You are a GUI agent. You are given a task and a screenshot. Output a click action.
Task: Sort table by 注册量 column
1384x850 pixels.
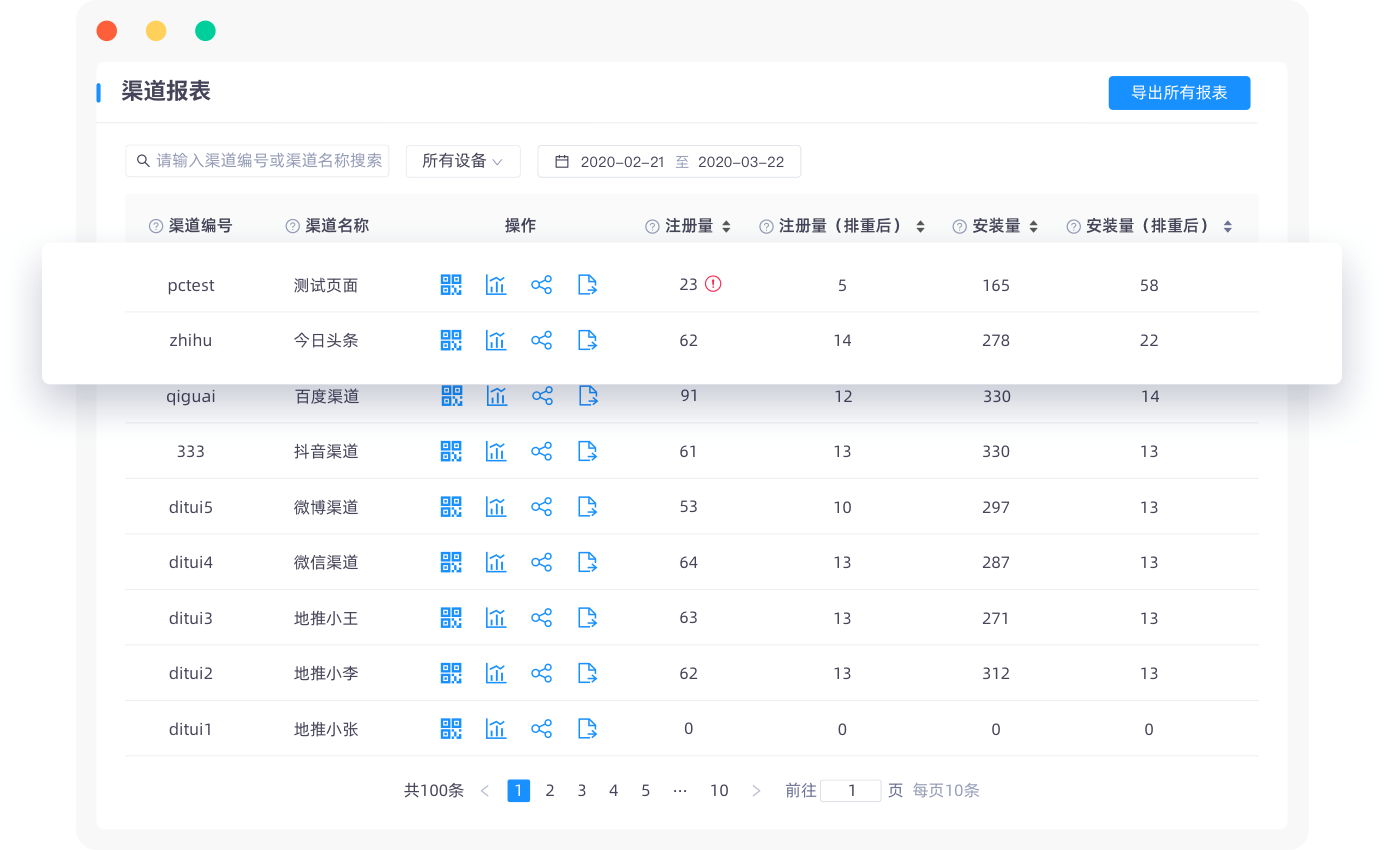[727, 227]
